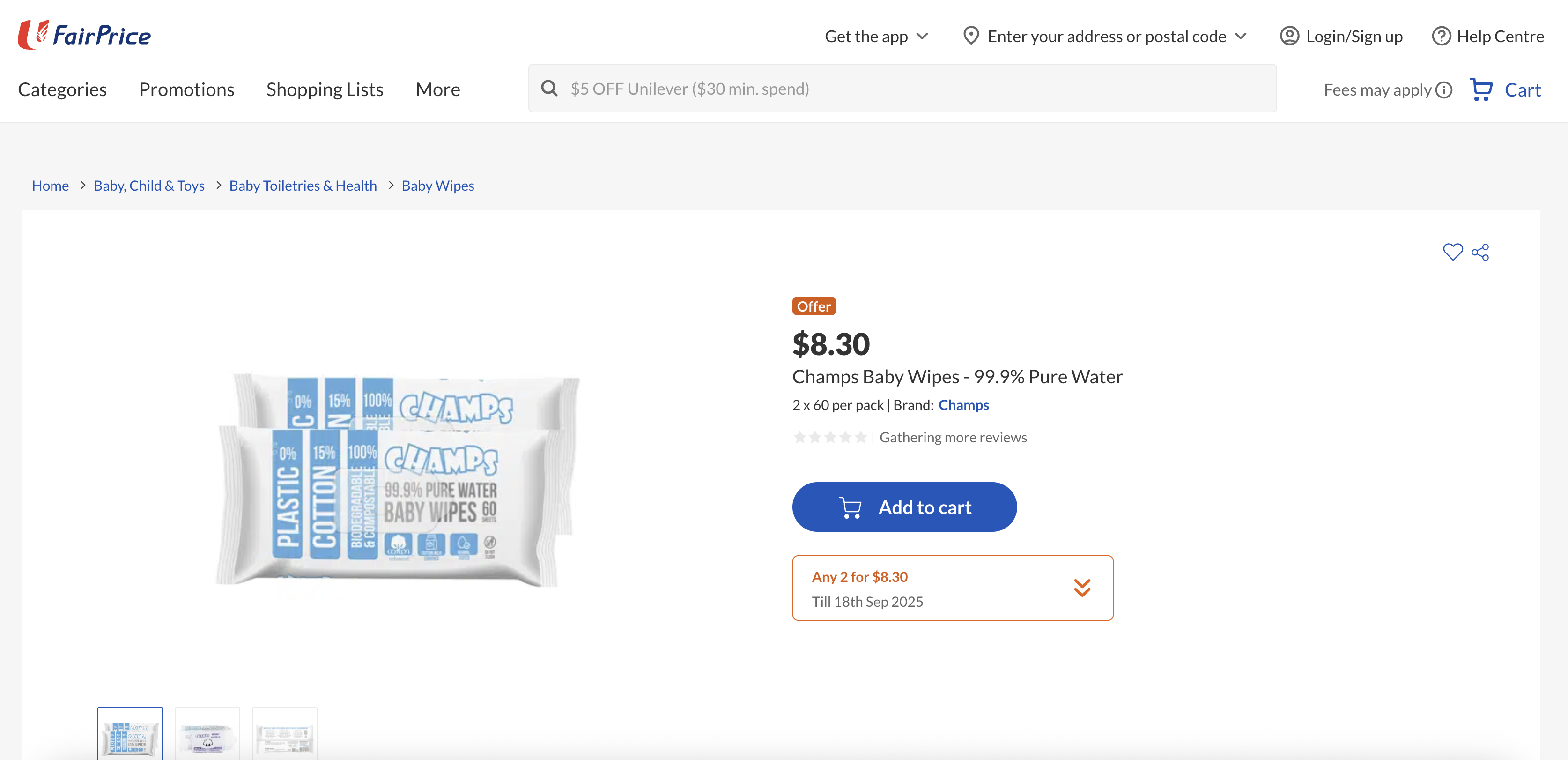Open Login/Sign up account icon

(1289, 36)
